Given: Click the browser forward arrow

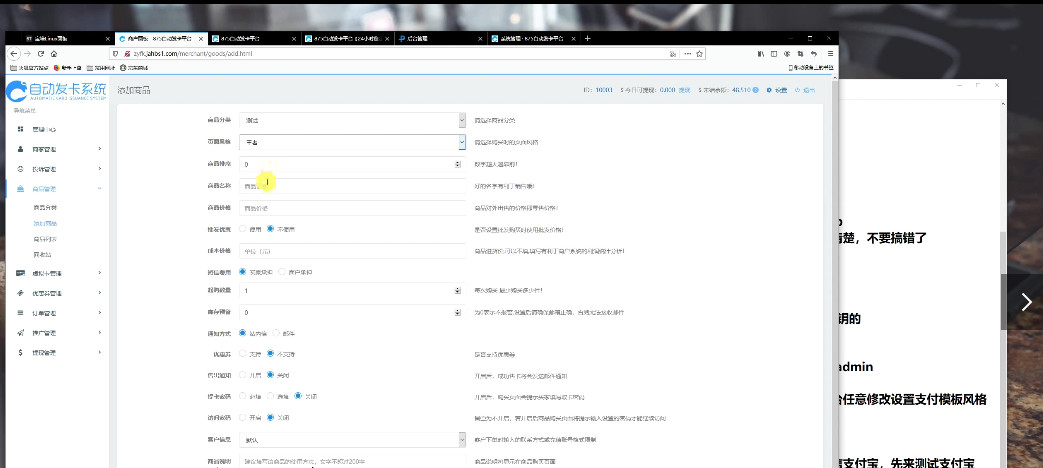Looking at the screenshot, I should 28,54.
